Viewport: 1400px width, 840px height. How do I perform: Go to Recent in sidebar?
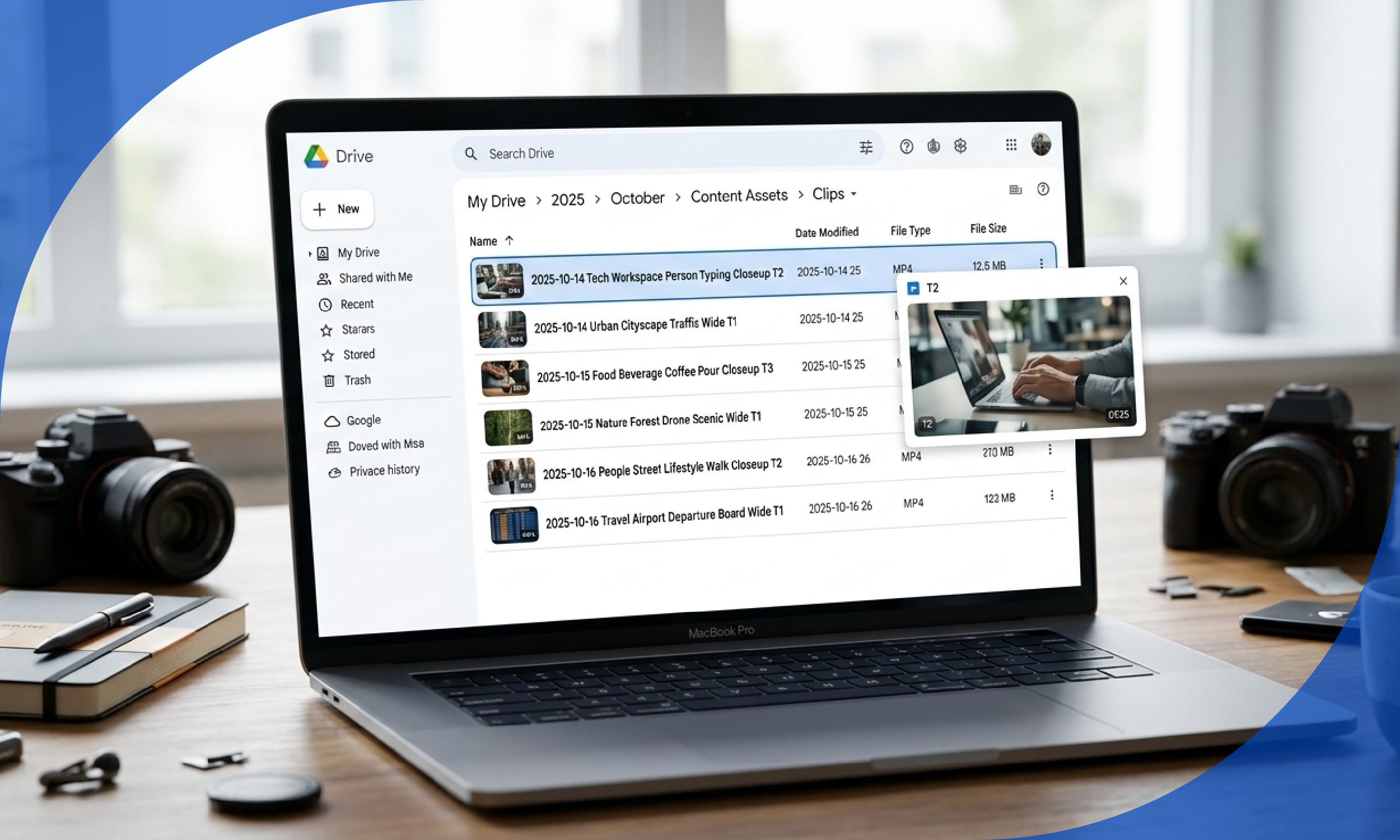357,305
